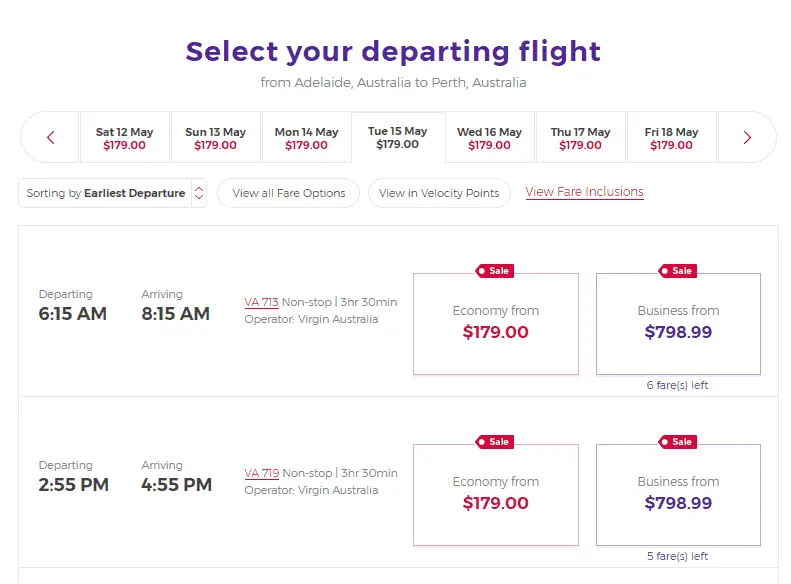Select the Fri 18 May date tab
The height and width of the screenshot is (584, 791).
click(672, 138)
